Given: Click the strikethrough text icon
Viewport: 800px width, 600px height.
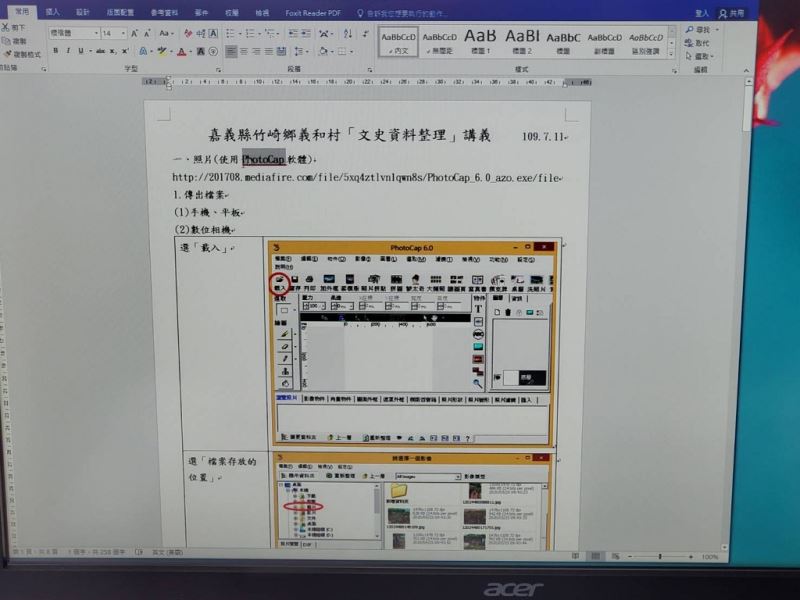Looking at the screenshot, I should pos(99,51).
